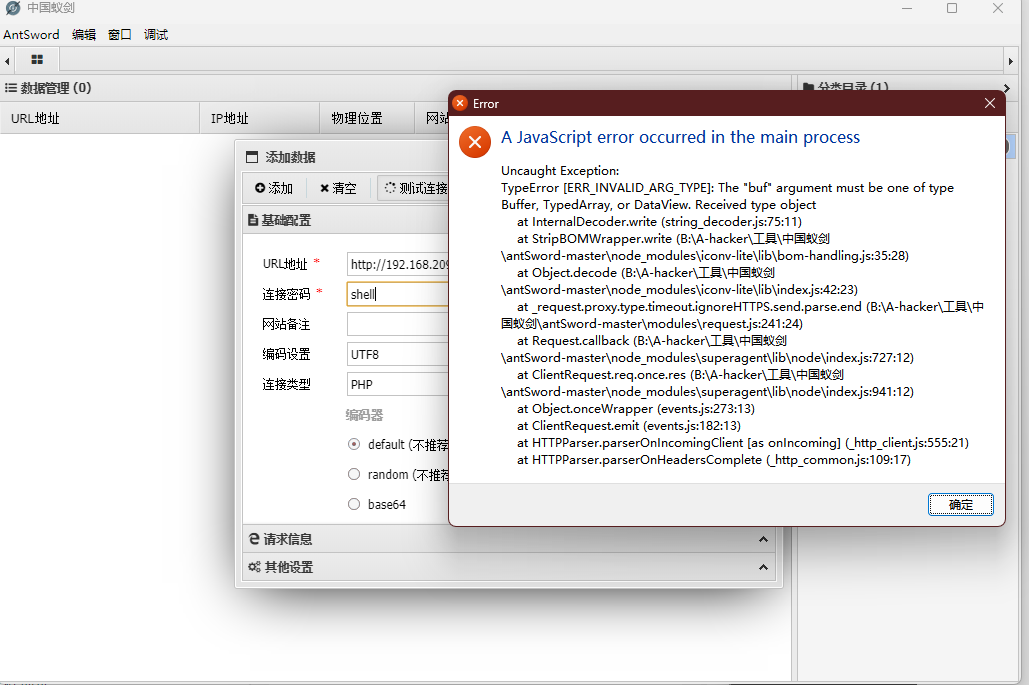Click the 基础配置 document icon

252,219
